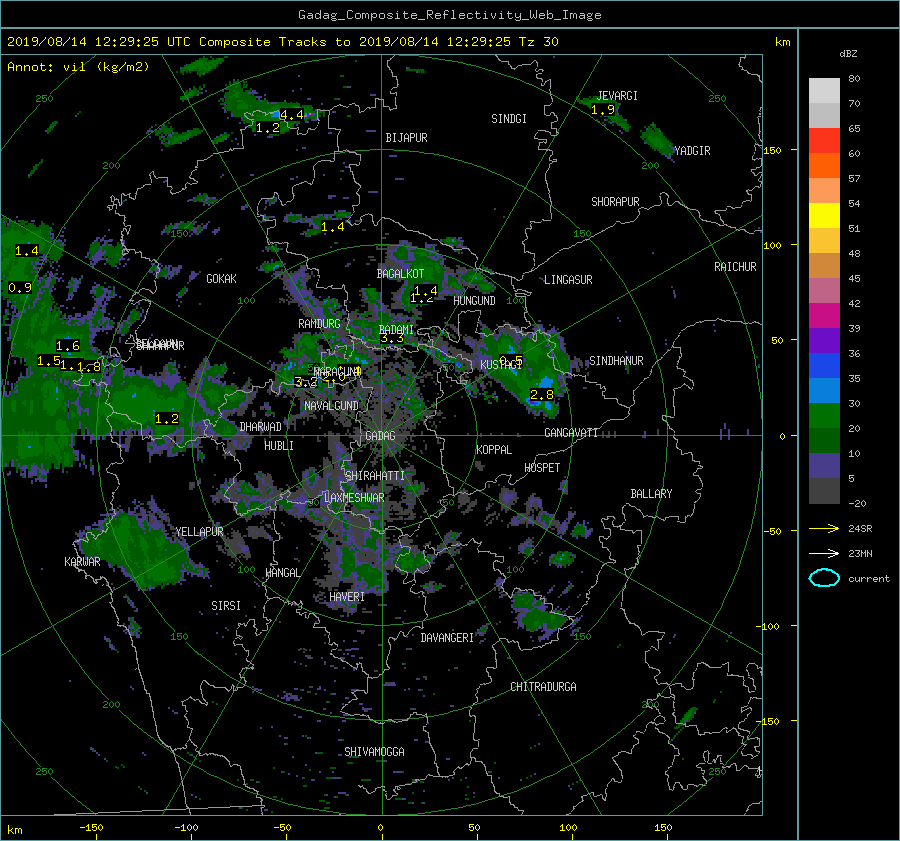Image resolution: width=900 pixels, height=841 pixels.
Task: Click the SHIRAHATTI city label
Action: [x=375, y=476]
